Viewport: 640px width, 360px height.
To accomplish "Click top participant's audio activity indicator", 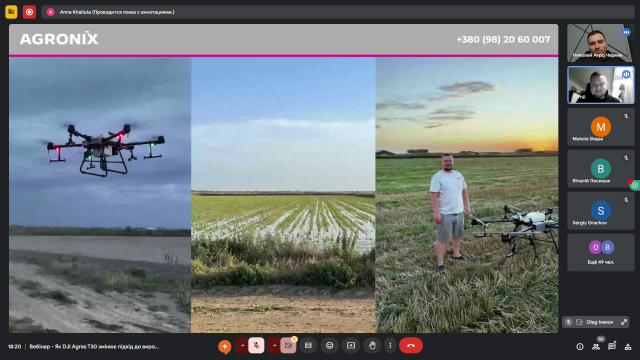I will click(626, 32).
